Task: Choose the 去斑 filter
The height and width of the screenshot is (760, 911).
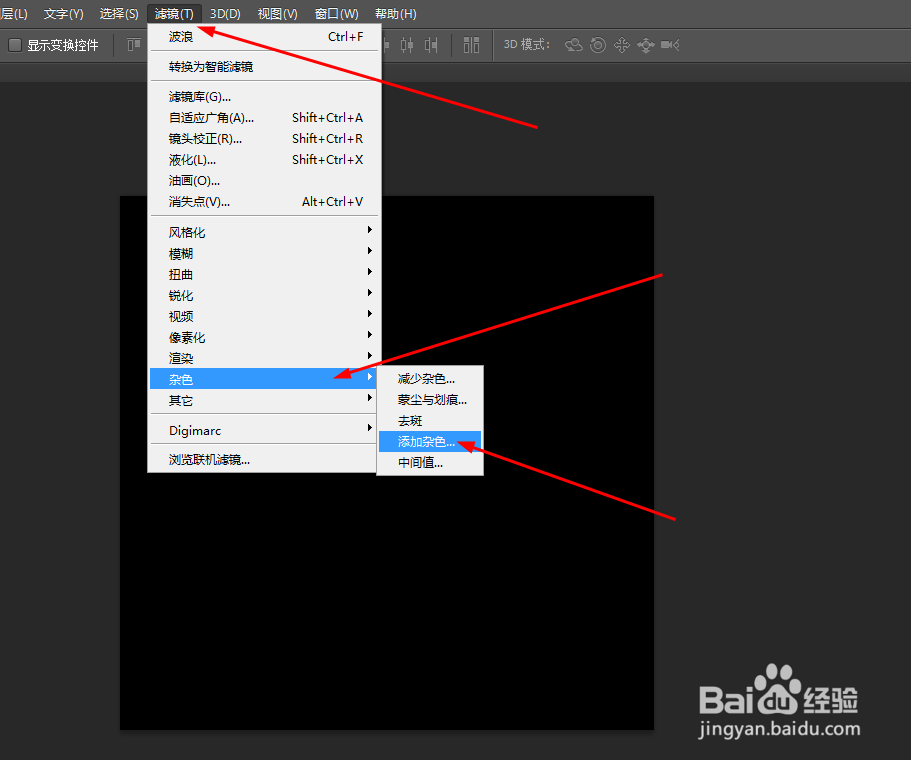Action: tap(430, 421)
